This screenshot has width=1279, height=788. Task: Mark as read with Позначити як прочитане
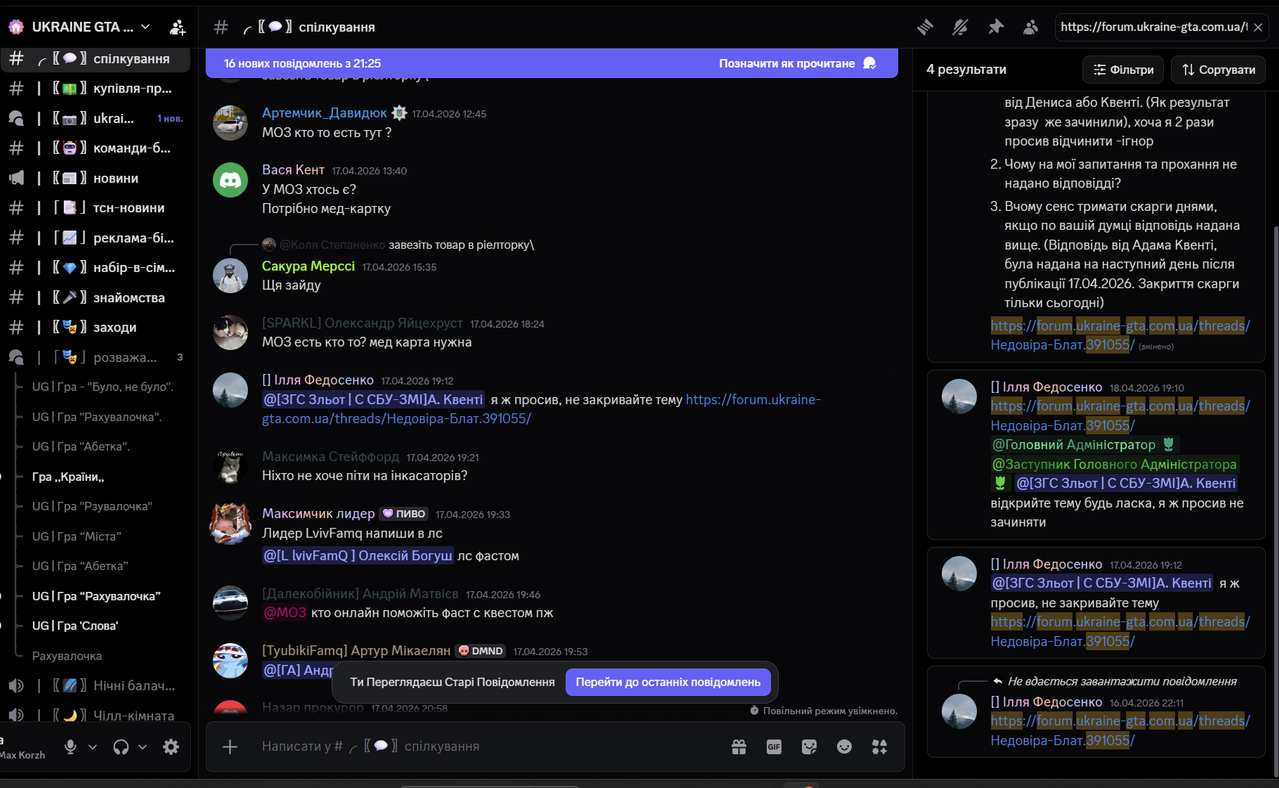coord(797,63)
